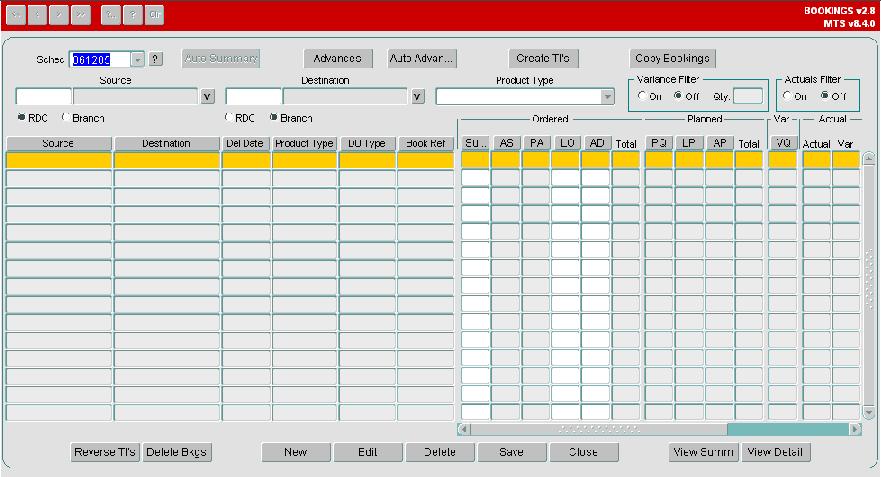
Task: Turn Variance Filter On
Action: (642, 96)
